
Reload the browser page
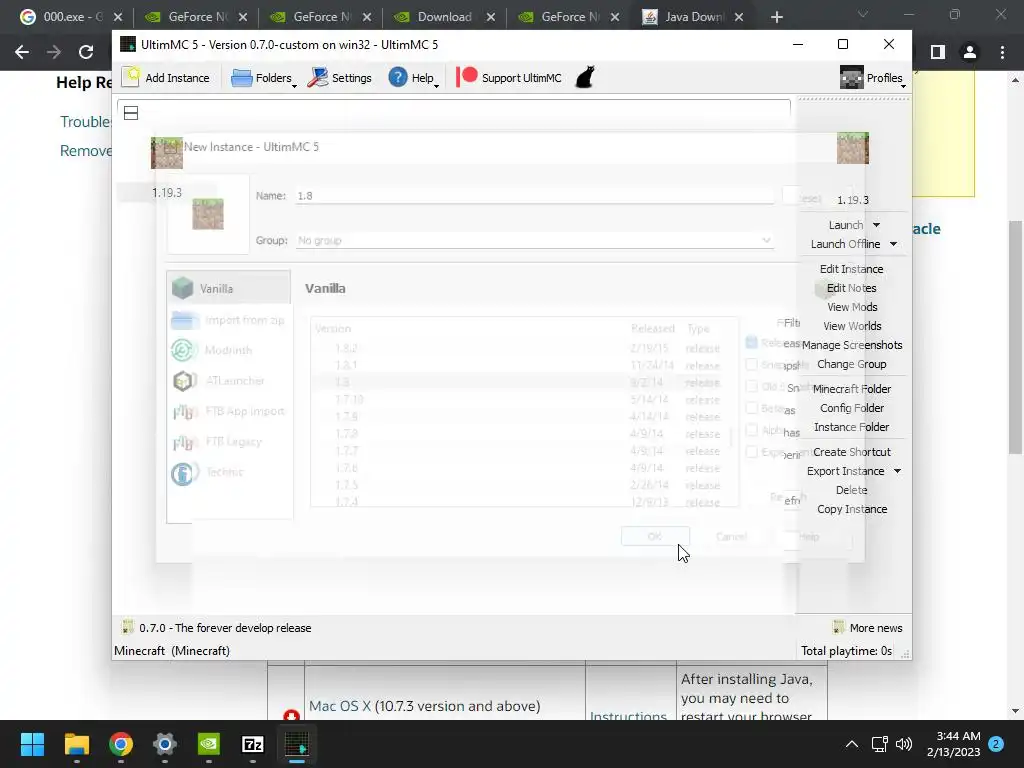click(x=86, y=52)
